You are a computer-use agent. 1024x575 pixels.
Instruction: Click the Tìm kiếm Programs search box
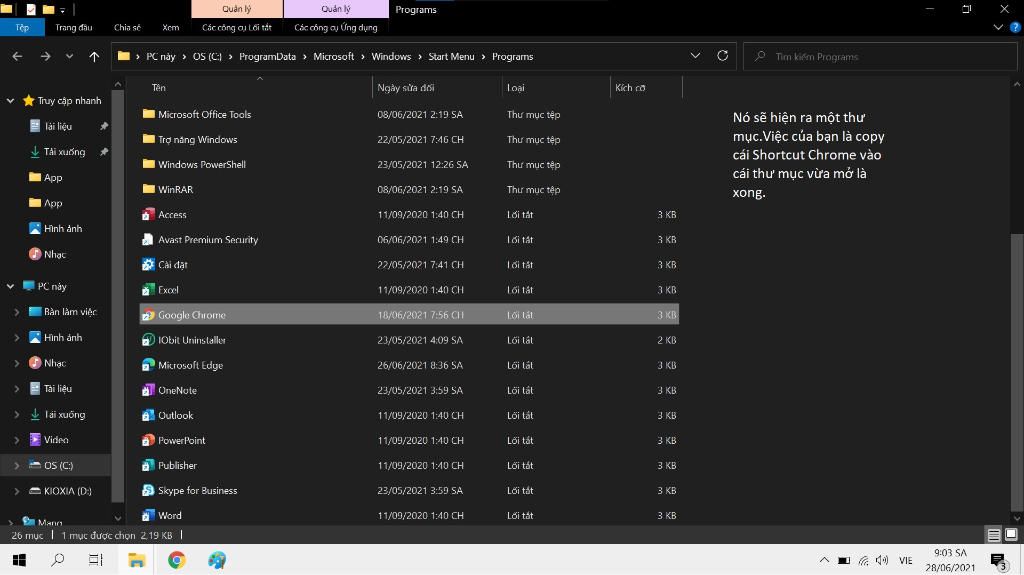click(880, 57)
